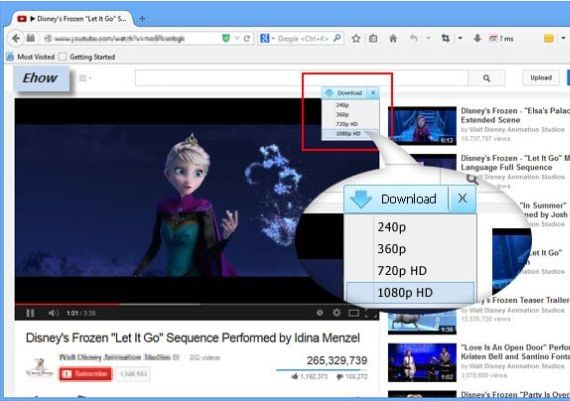Click the Watch Later clock icon

320,313
